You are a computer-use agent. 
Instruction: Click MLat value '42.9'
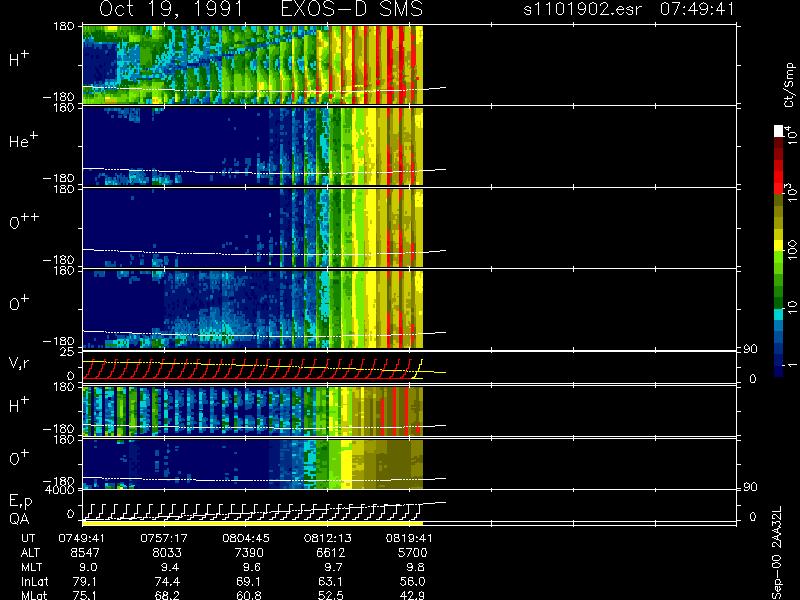coord(412,595)
